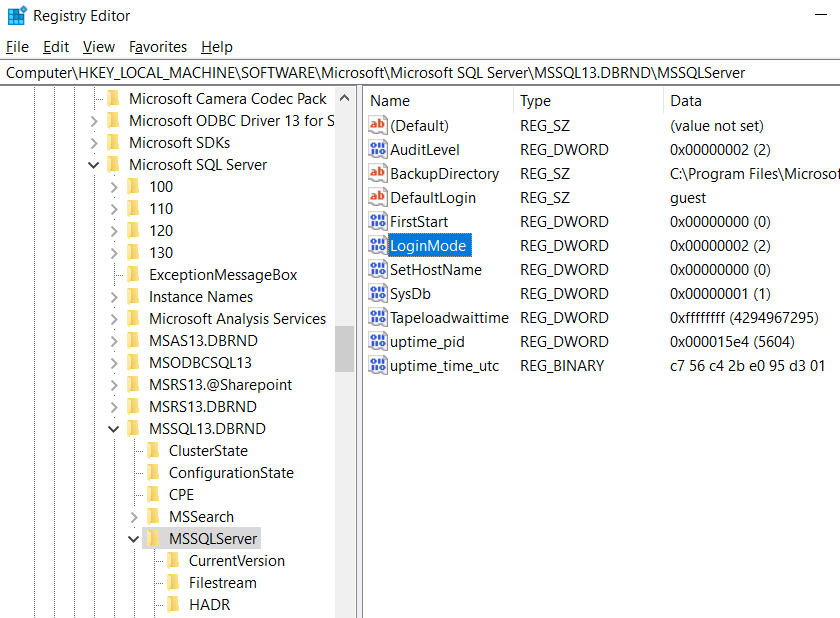Expand the Microsoft Analysis Services key

[114, 319]
